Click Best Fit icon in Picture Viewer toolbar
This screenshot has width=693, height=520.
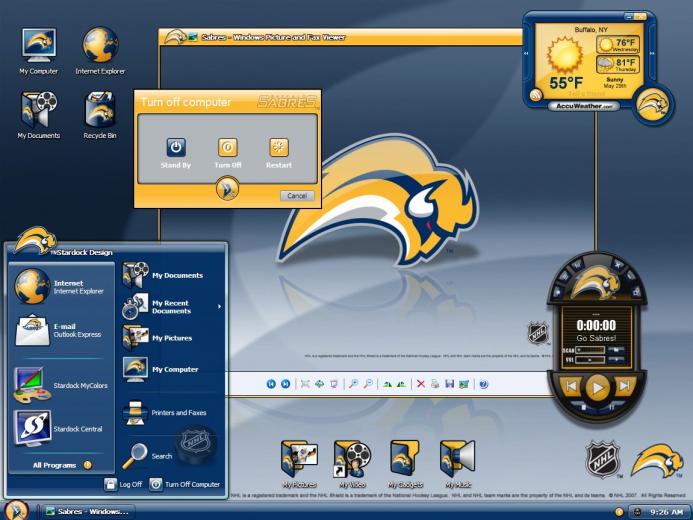coord(305,384)
